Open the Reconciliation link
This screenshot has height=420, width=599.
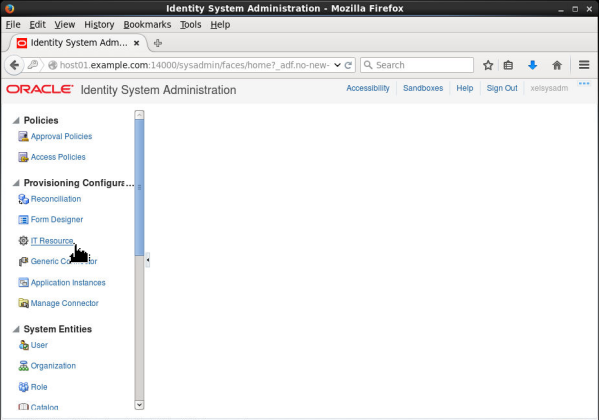56,199
